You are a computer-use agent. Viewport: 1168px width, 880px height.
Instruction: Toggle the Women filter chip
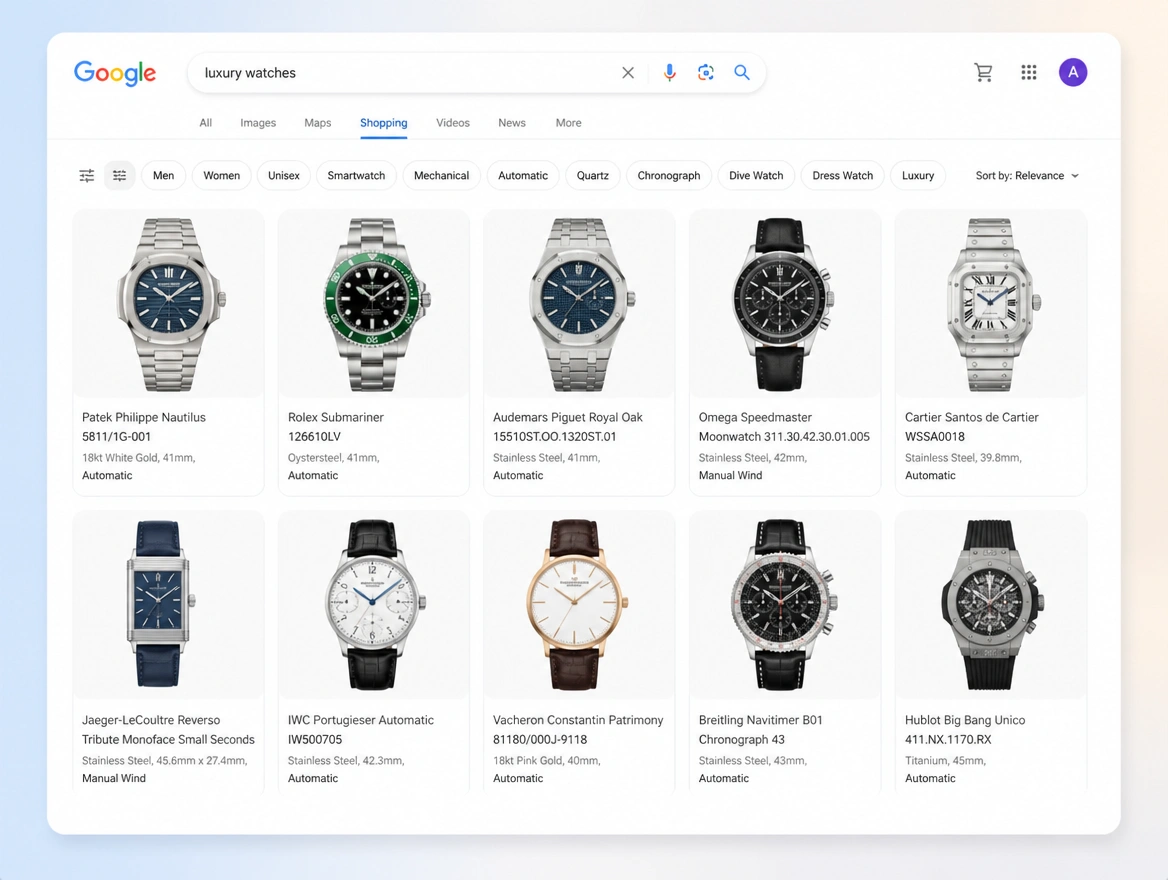tap(221, 176)
